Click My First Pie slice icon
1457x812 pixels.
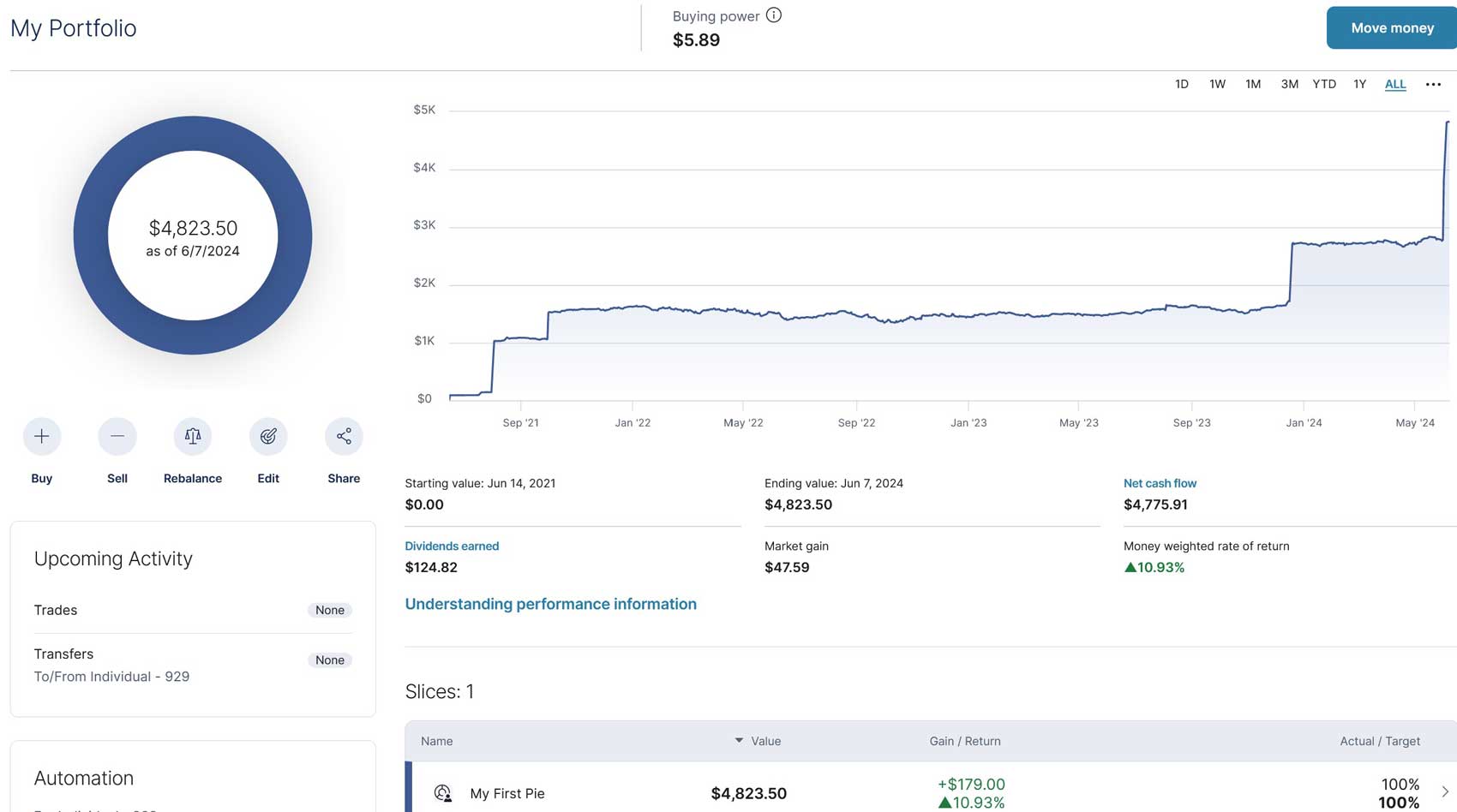click(x=443, y=793)
